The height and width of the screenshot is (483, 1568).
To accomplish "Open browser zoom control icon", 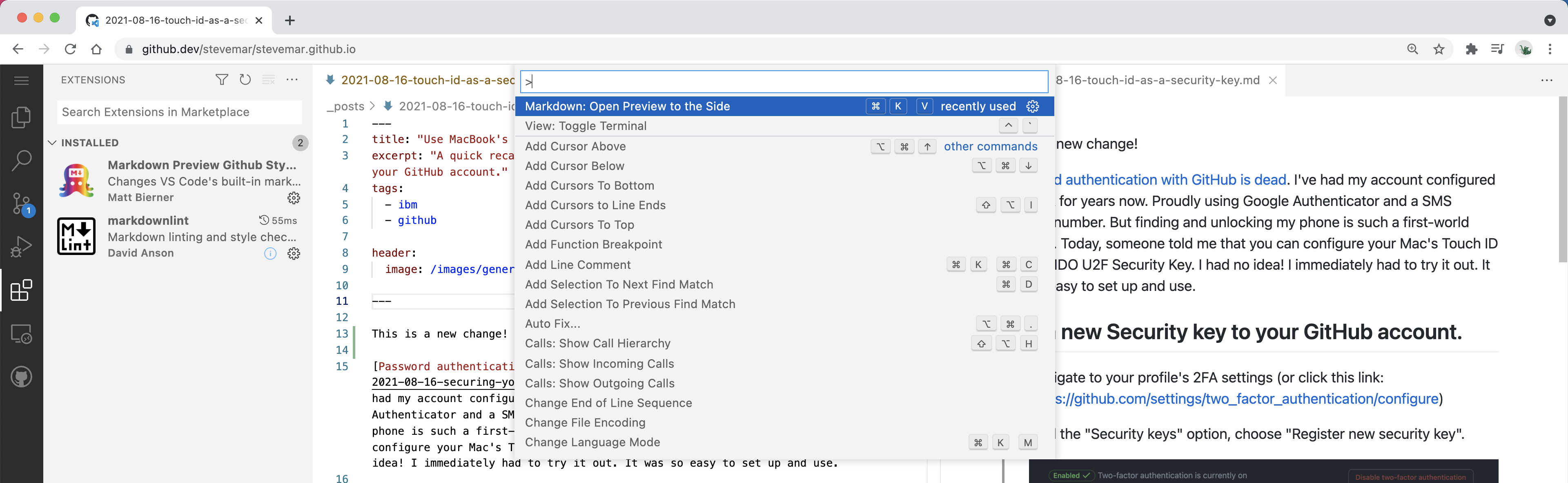I will [x=1413, y=49].
